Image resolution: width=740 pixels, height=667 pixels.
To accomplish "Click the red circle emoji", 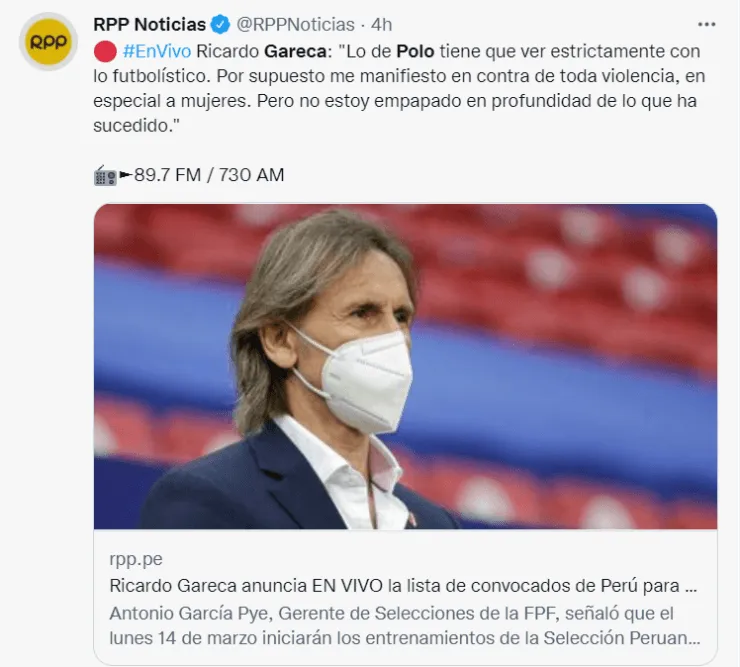I will (105, 51).
